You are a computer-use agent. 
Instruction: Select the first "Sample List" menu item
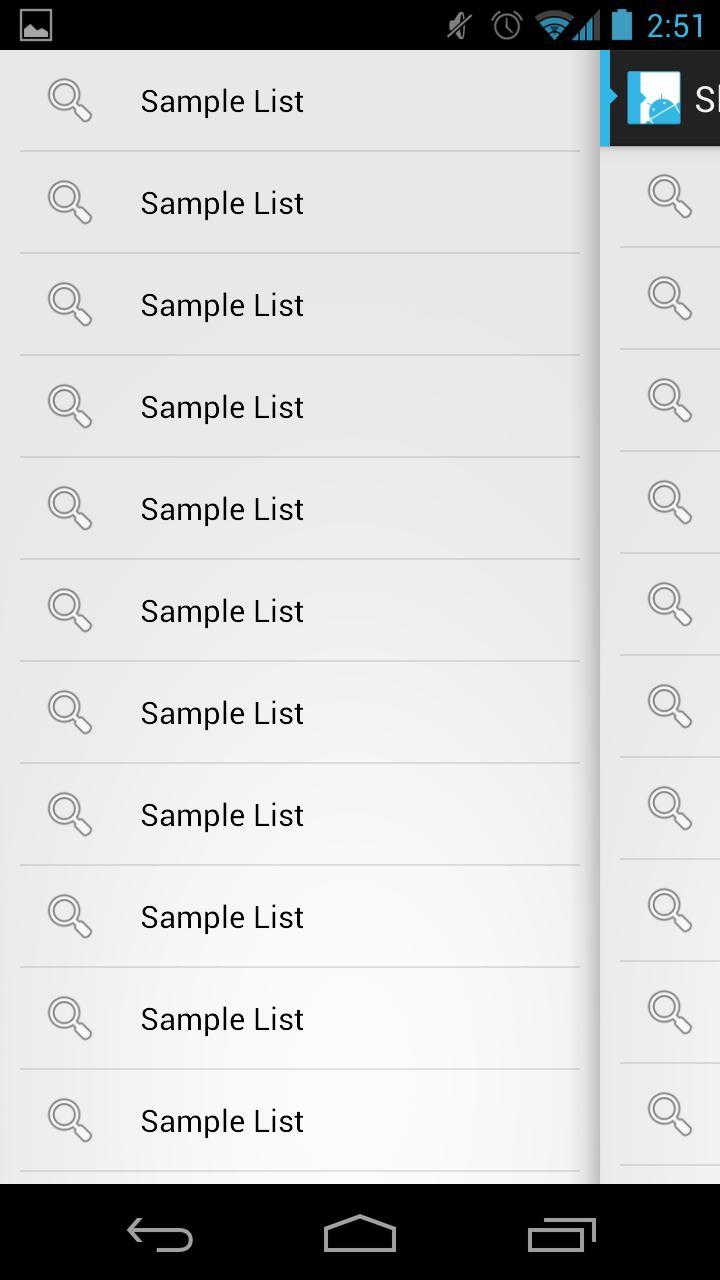222,101
